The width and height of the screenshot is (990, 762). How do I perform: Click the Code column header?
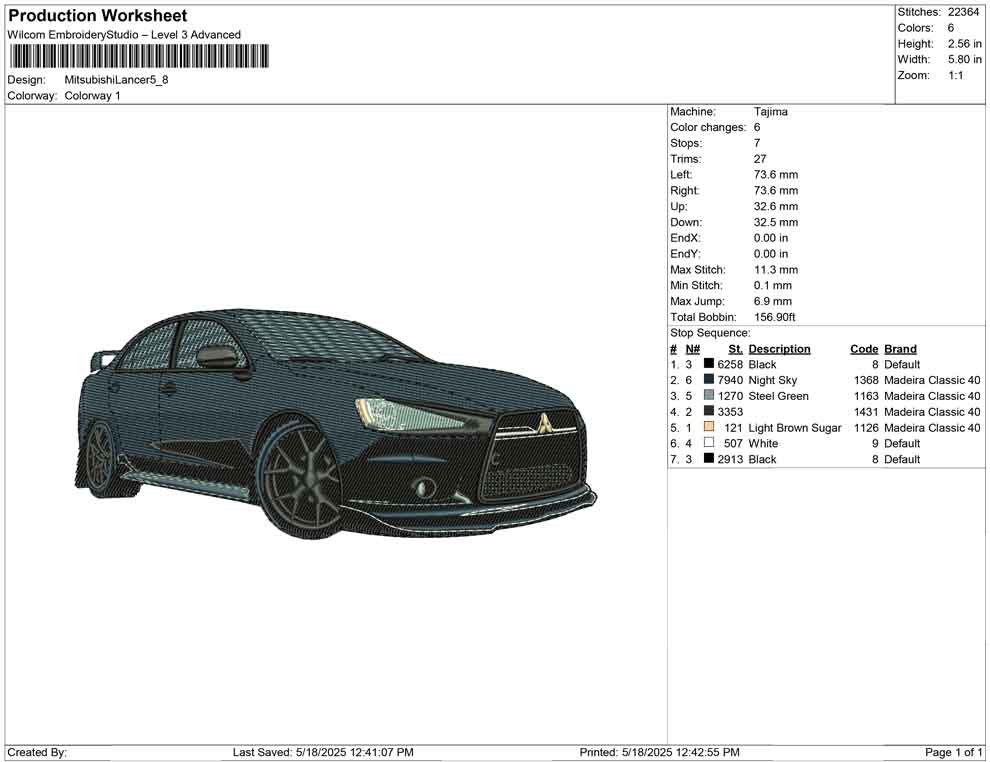(863, 349)
